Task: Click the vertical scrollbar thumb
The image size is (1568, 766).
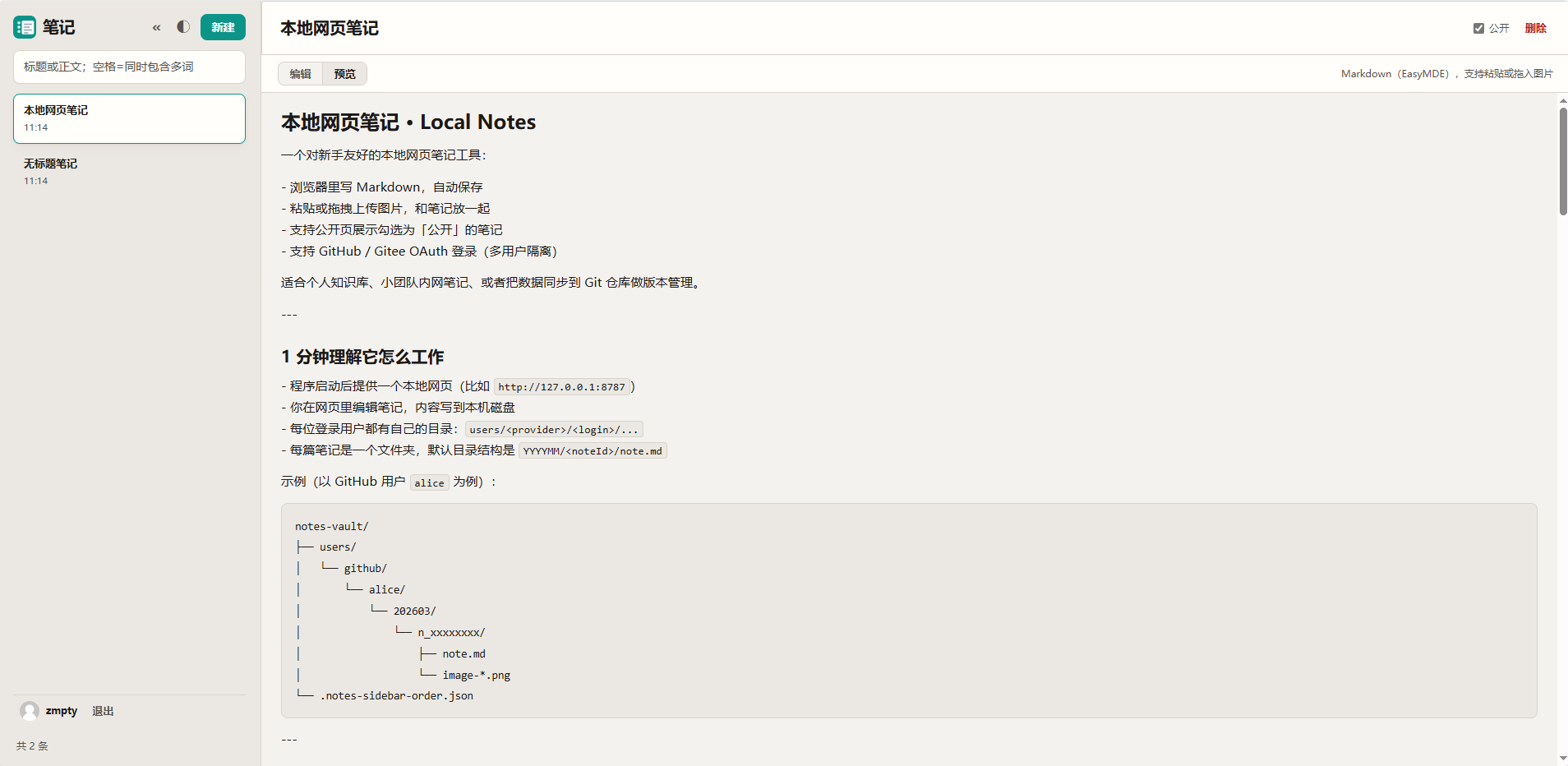Action: tap(1562, 160)
